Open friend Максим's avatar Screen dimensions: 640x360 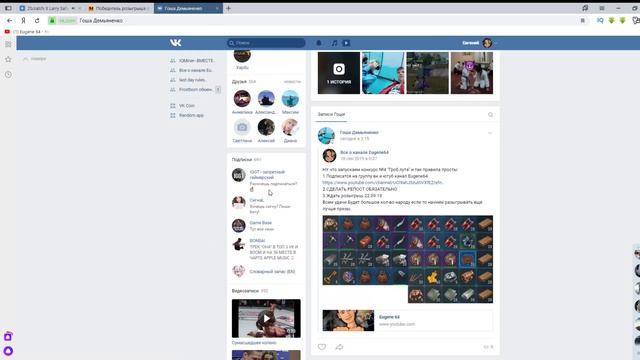tap(290, 99)
